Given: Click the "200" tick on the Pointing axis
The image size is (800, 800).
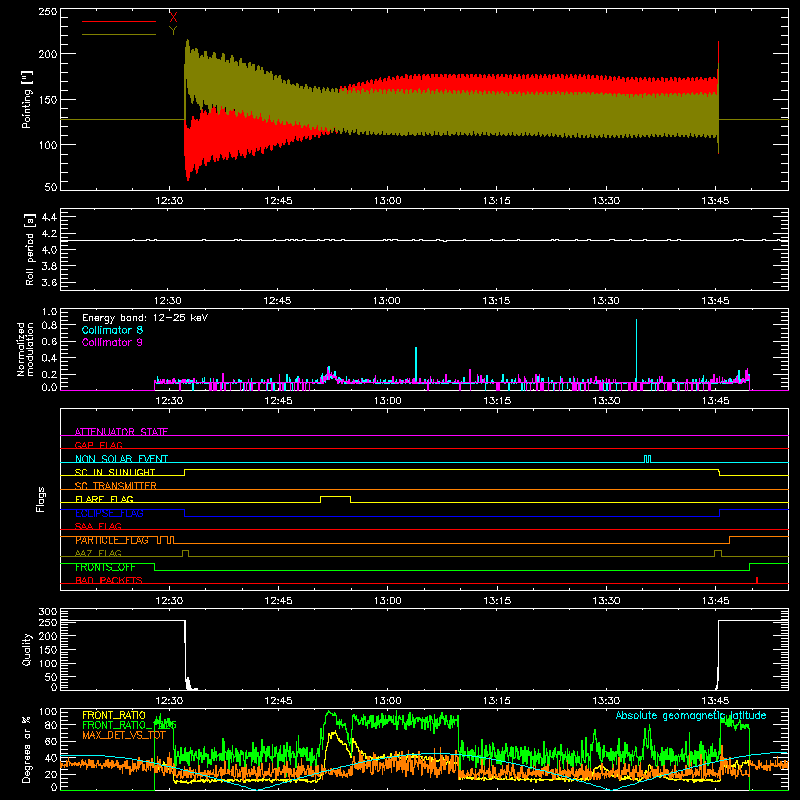Looking at the screenshot, I should point(48,54).
